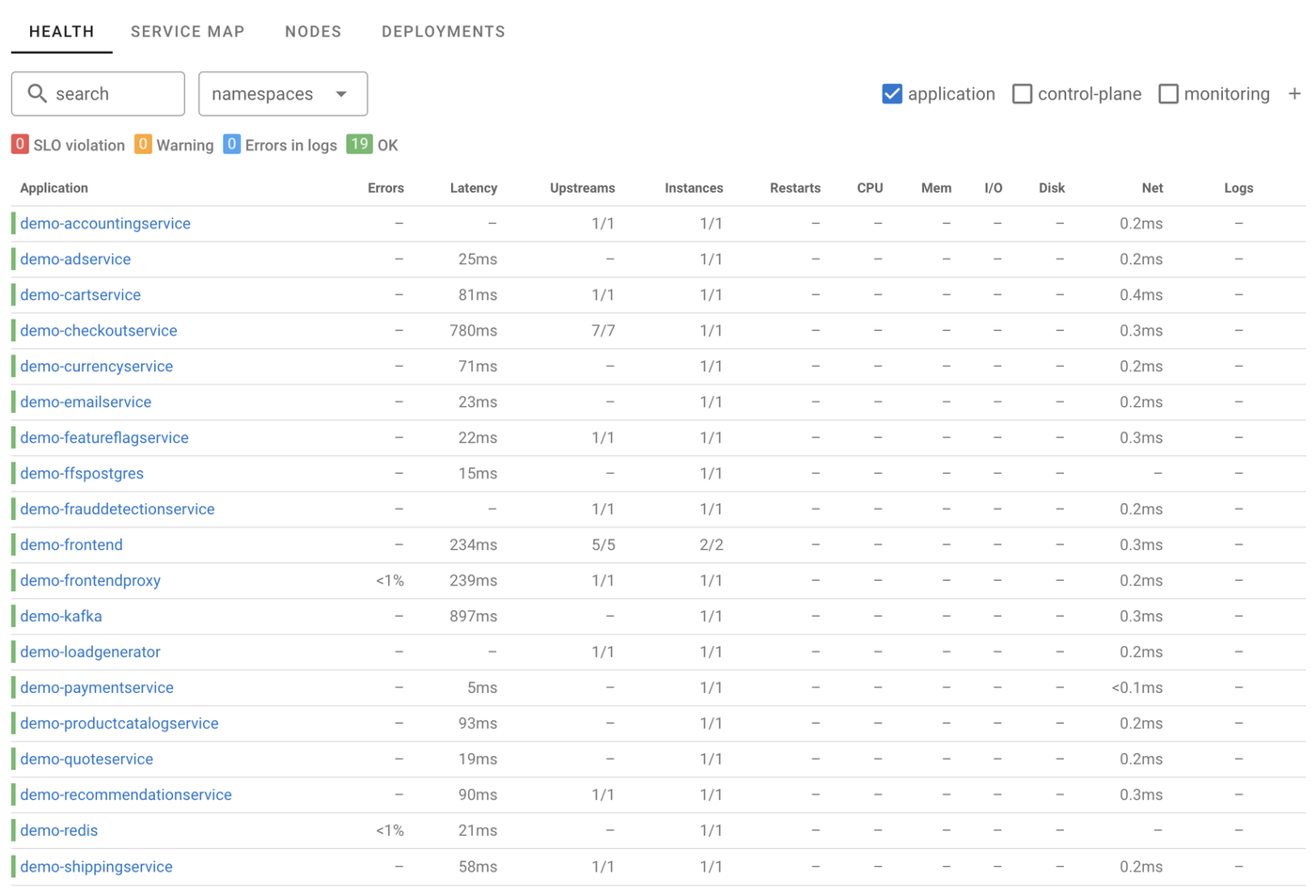Click the Latency column header
The width and height of the screenshot is (1316, 896).
(473, 188)
